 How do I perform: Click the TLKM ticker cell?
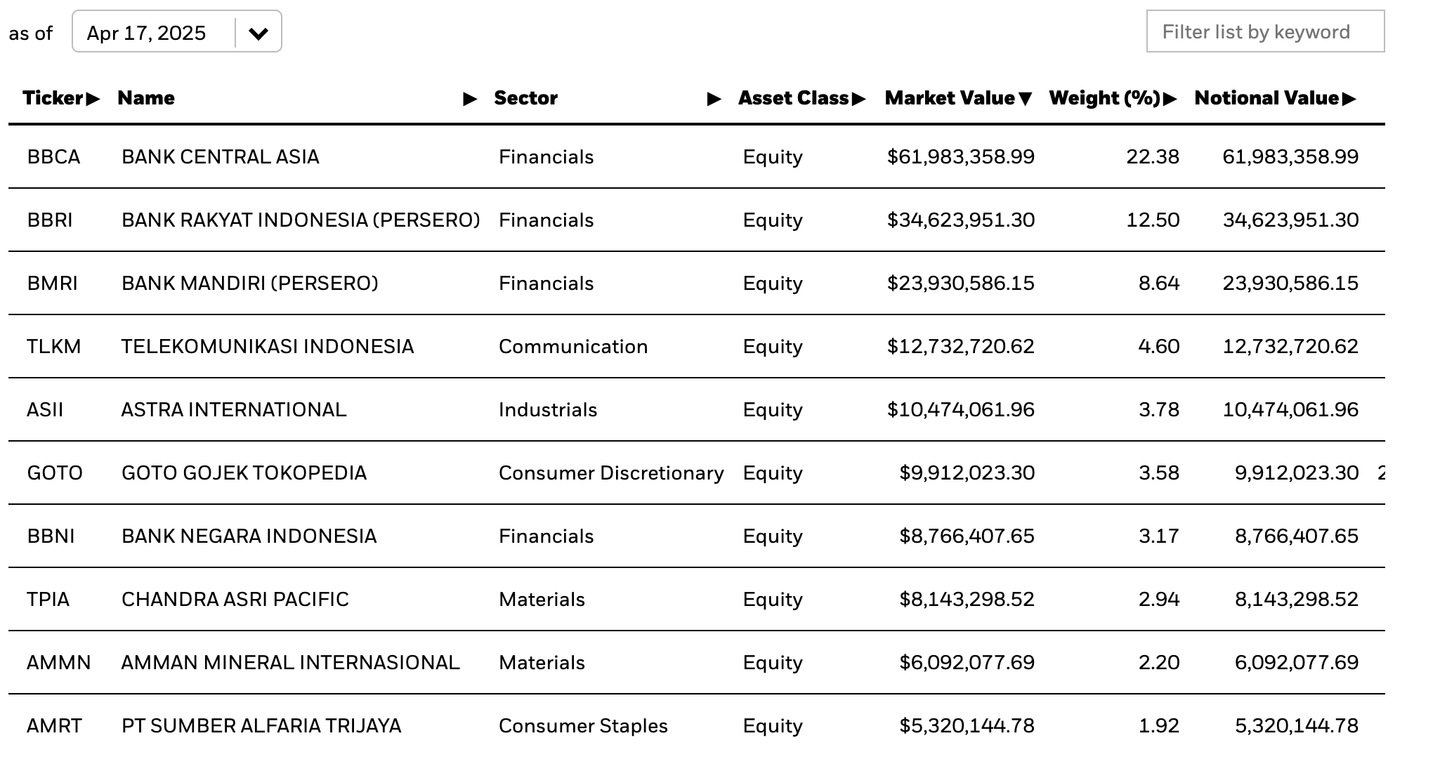(54, 347)
